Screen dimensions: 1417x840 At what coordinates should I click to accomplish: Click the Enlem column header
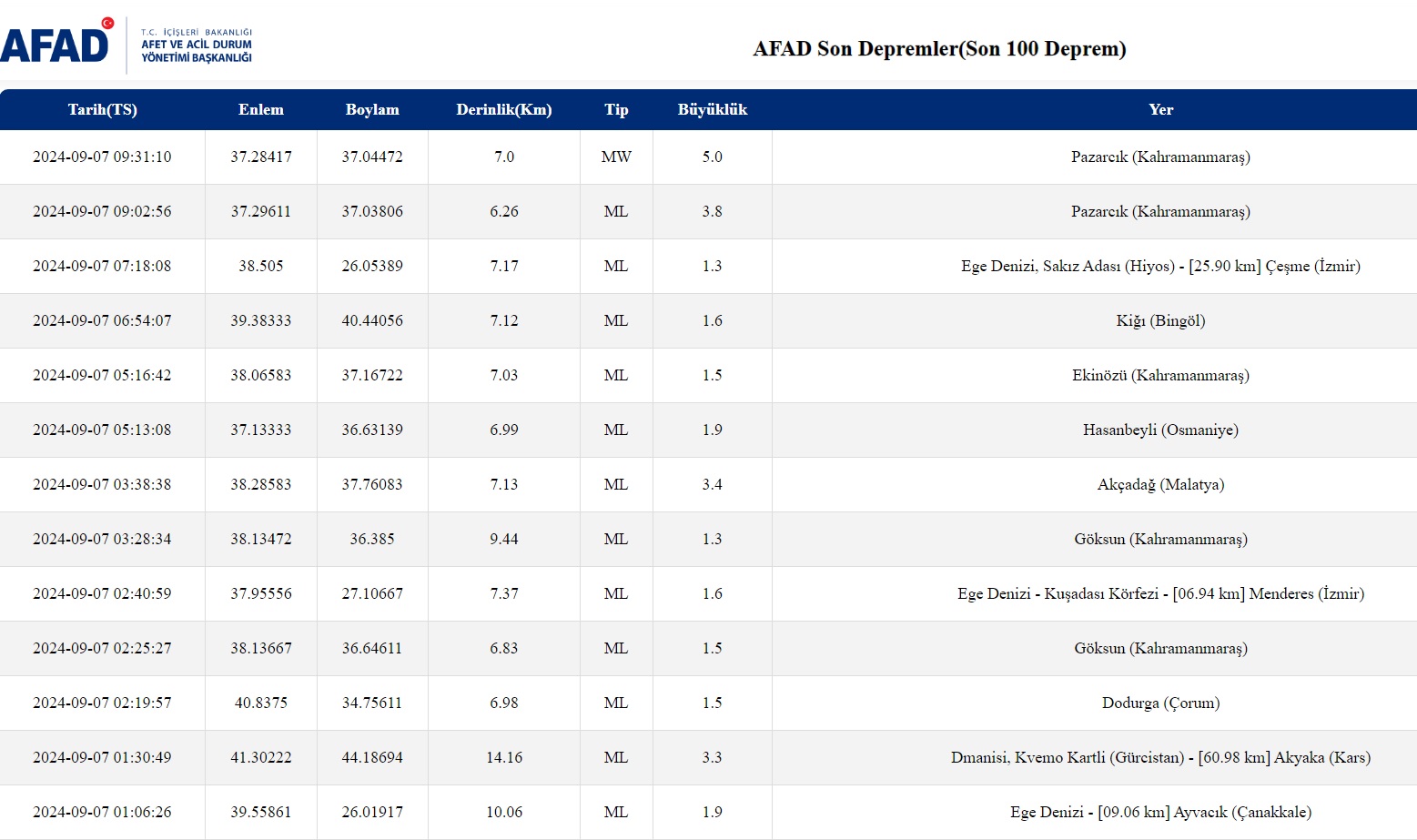[x=261, y=110]
